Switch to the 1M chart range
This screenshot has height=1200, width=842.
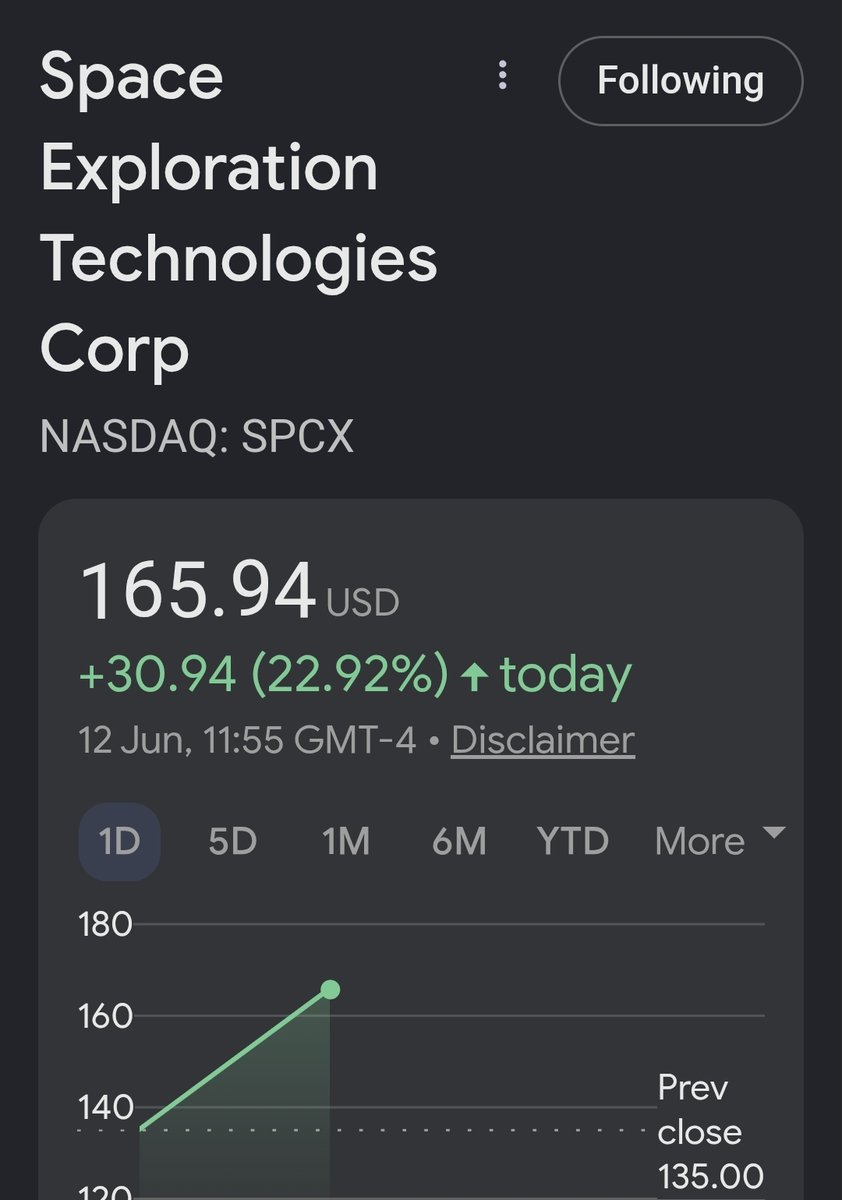pyautogui.click(x=346, y=841)
